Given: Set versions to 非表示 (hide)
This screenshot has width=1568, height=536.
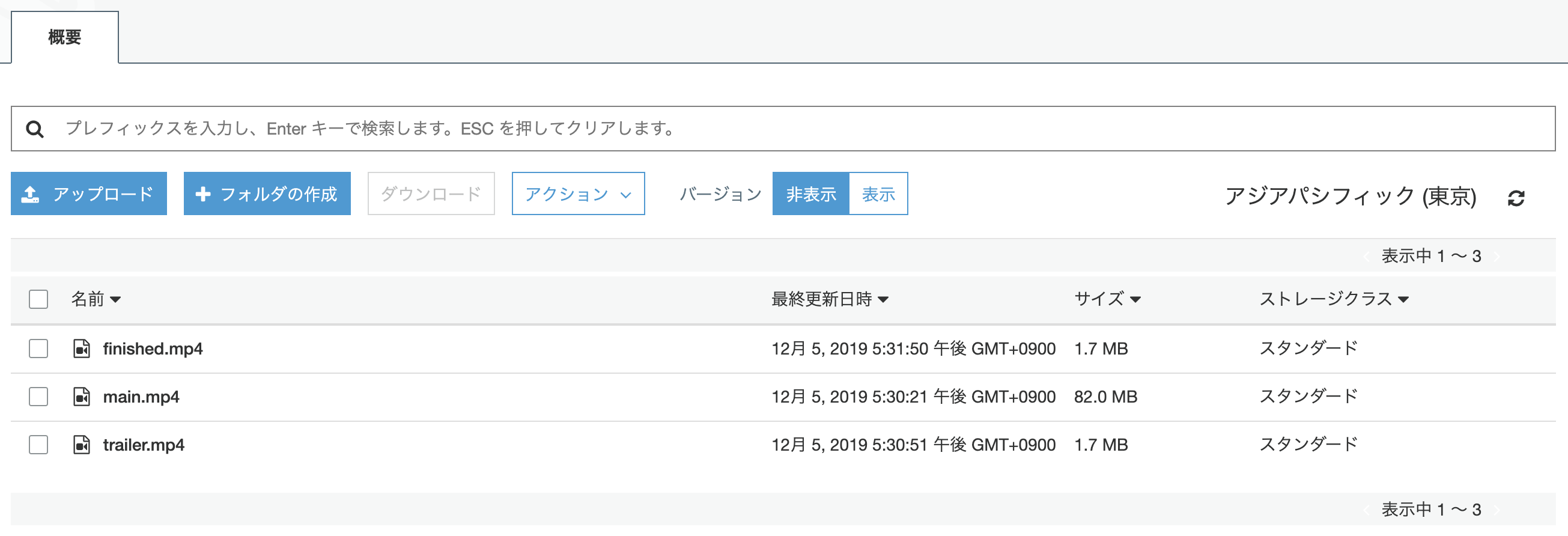Looking at the screenshot, I should click(x=811, y=193).
